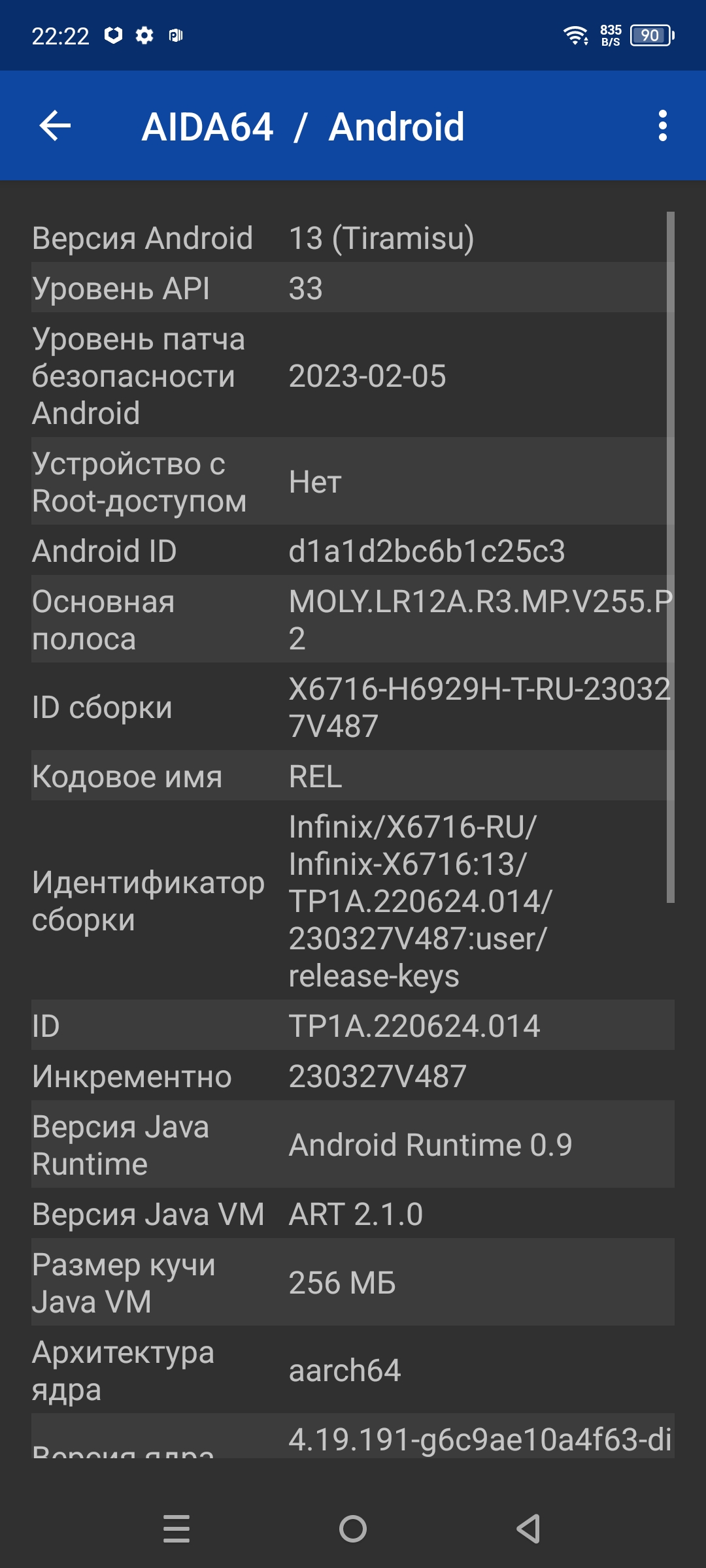Tap the hexagon shield status bar icon

click(x=114, y=35)
